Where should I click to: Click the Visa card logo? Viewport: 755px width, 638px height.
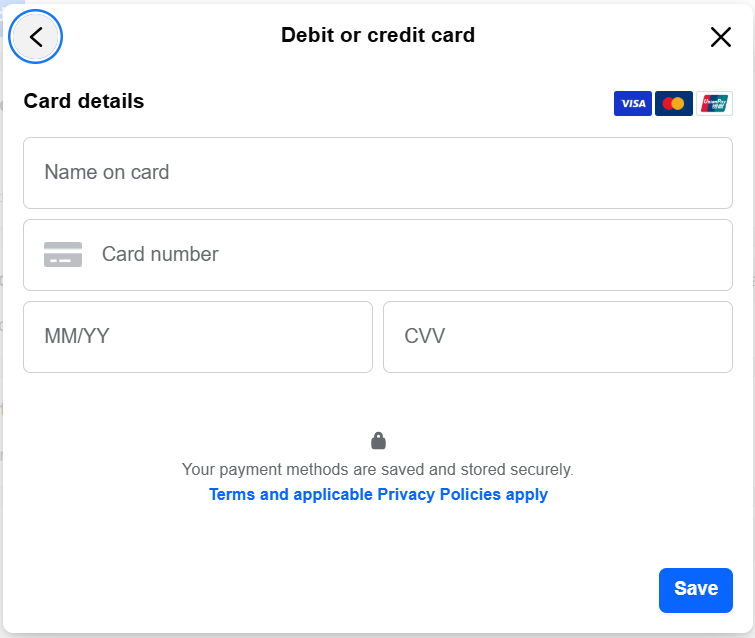tap(632, 103)
